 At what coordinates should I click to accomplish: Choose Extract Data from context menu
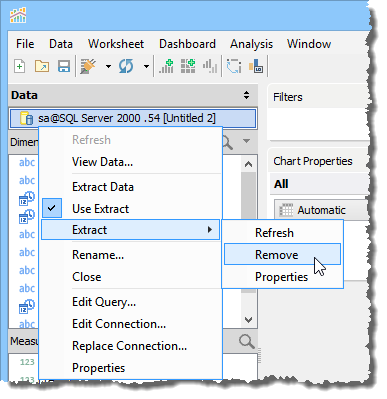[x=130, y=187]
